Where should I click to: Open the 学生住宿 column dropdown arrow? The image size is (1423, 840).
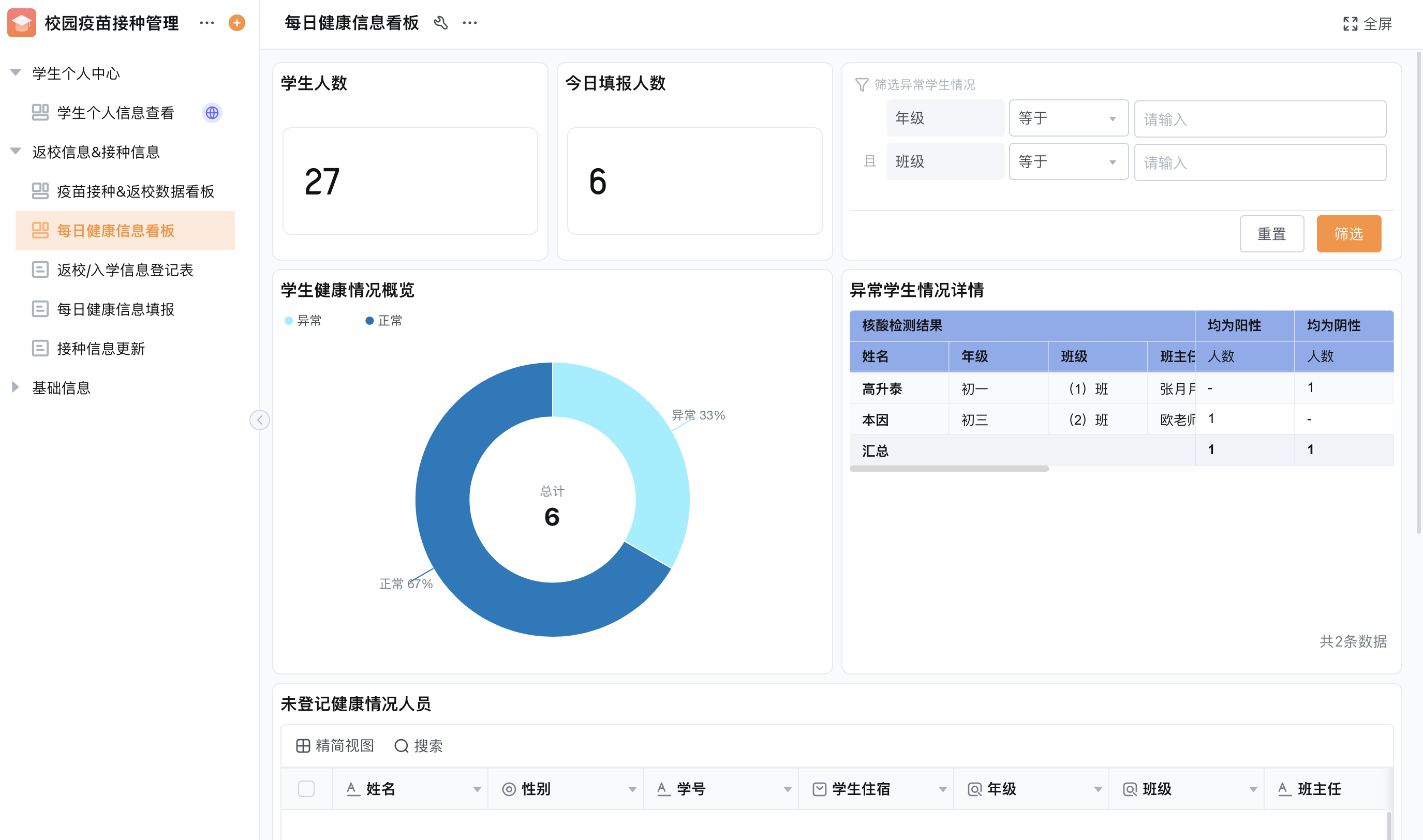point(942,789)
